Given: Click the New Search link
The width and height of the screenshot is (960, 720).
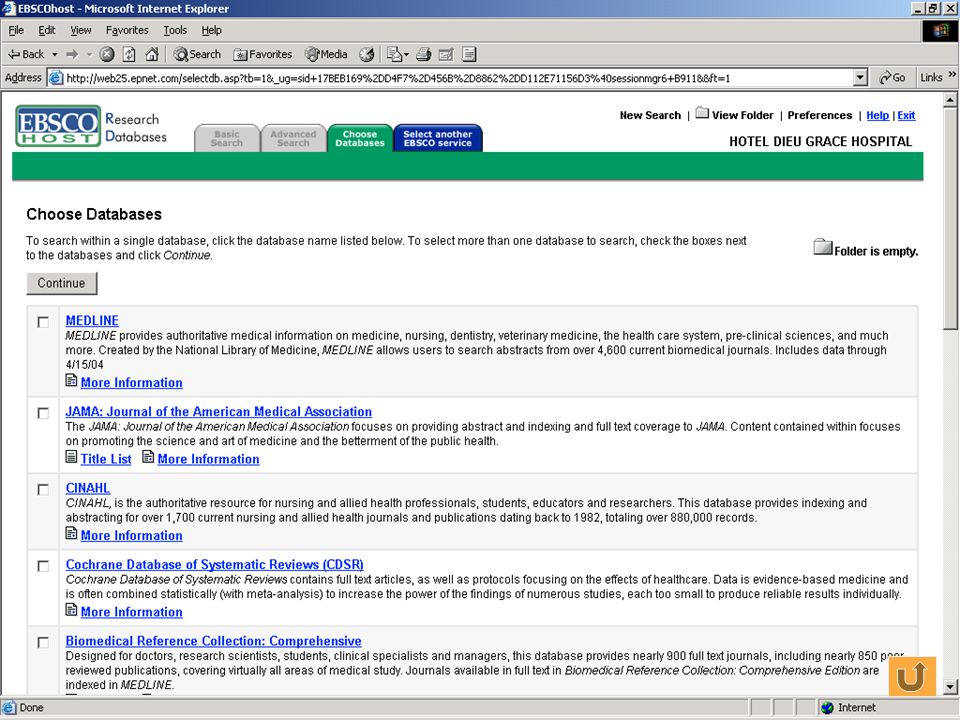Looking at the screenshot, I should point(650,115).
